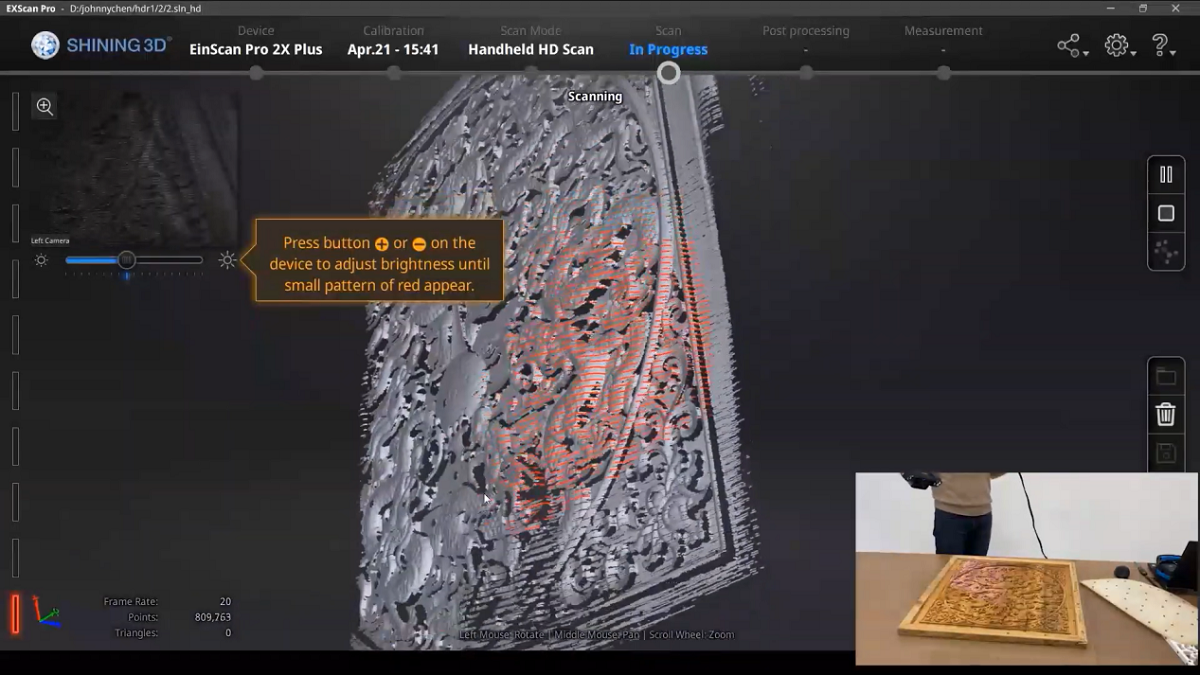The height and width of the screenshot is (675, 1200).
Task: Click the point cloud dots icon
Action: 1165,253
